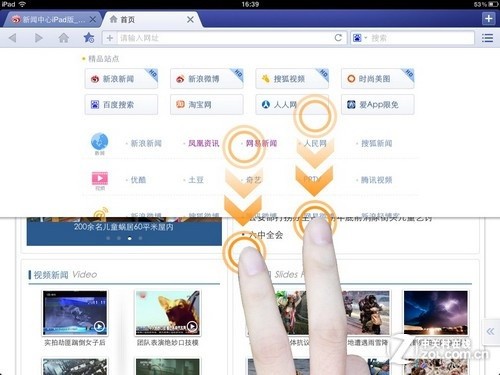This screenshot has width=500, height=375.
Task: Open 200余名儿童蜗居60平米屋内 slide caption
Action: [124, 227]
